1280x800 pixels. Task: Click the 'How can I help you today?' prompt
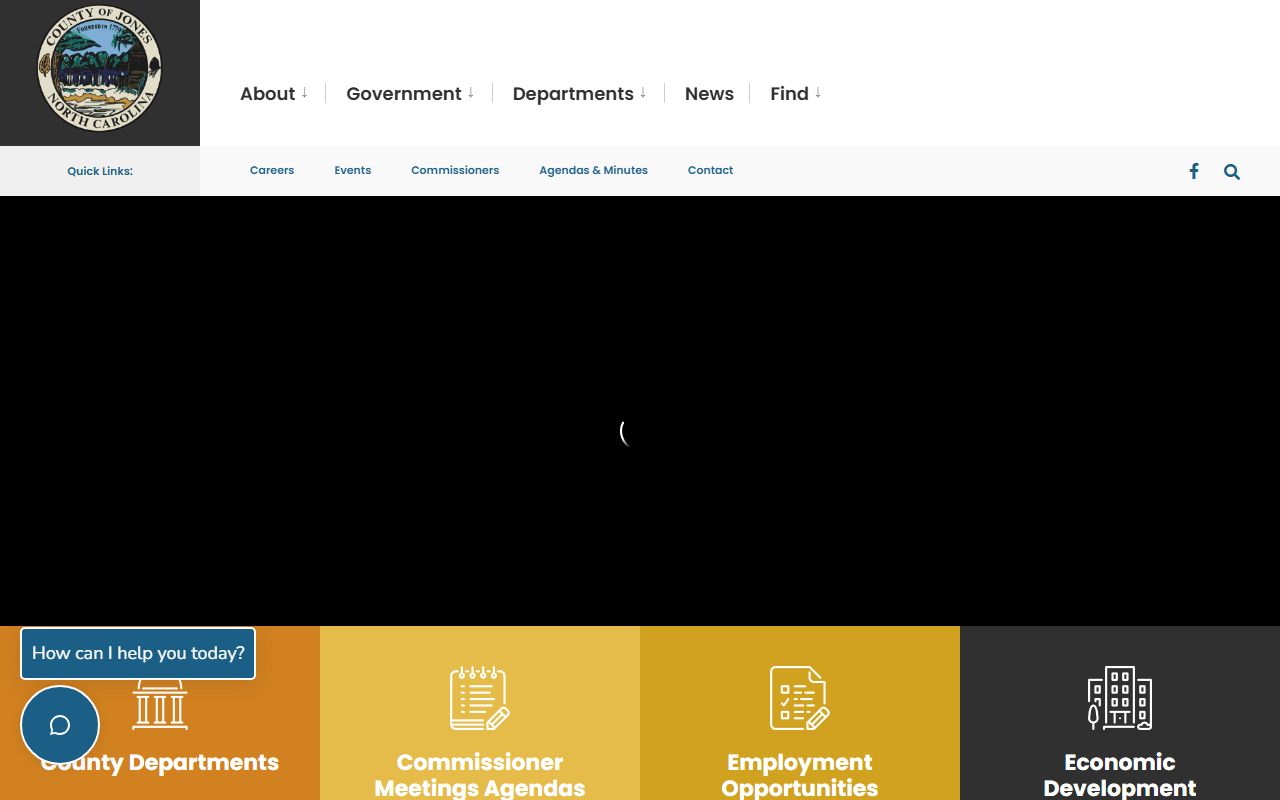point(138,653)
